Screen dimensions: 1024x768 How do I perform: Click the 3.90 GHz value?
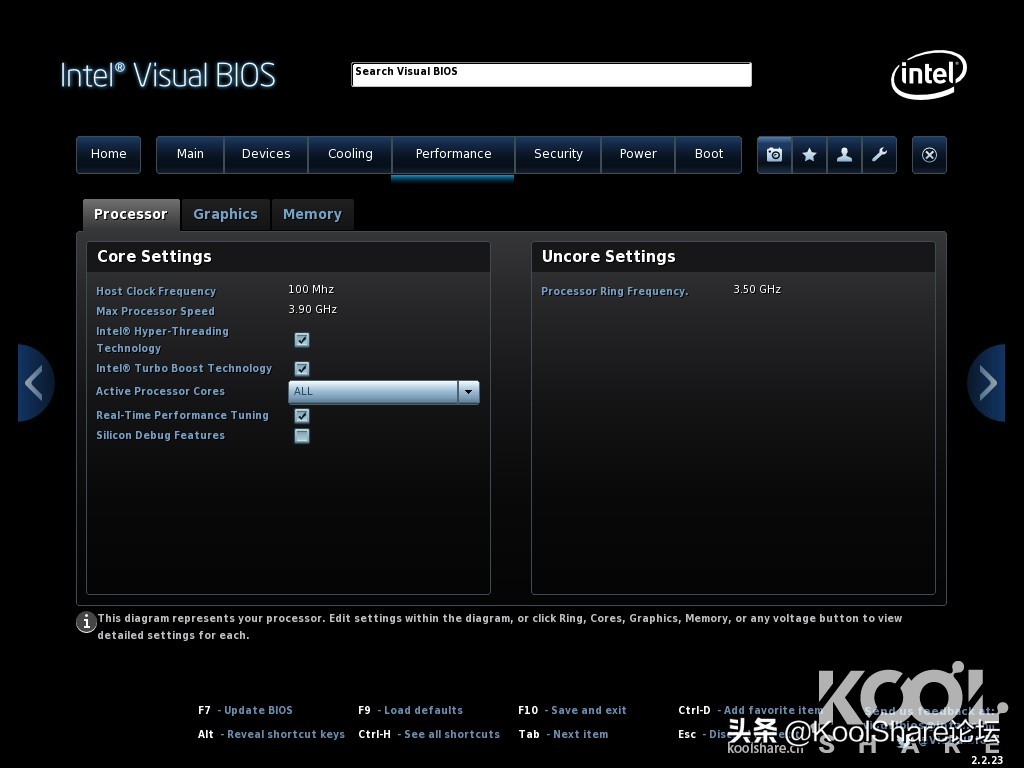point(313,310)
